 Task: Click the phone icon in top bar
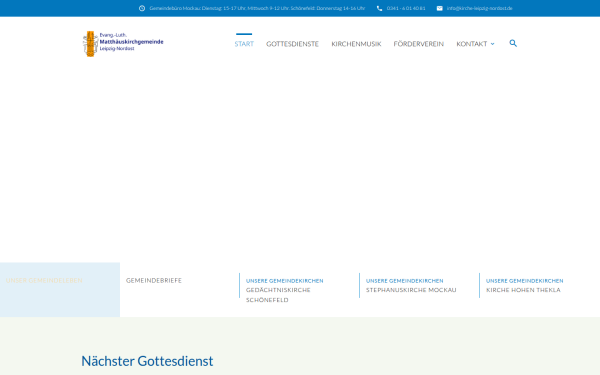pos(379,8)
